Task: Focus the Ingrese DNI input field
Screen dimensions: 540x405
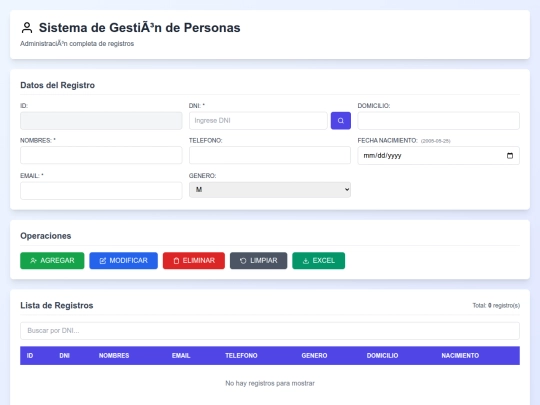Action: pos(258,121)
